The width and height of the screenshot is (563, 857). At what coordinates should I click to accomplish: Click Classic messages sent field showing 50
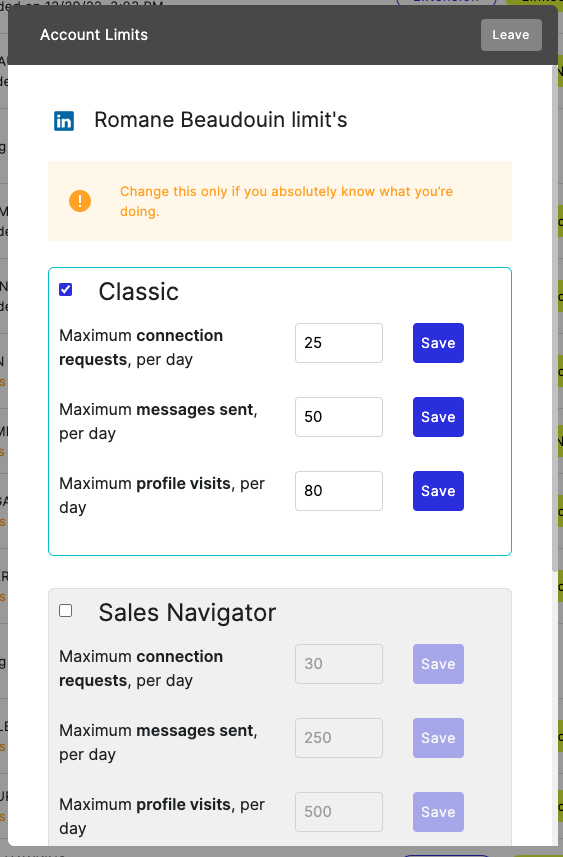339,417
